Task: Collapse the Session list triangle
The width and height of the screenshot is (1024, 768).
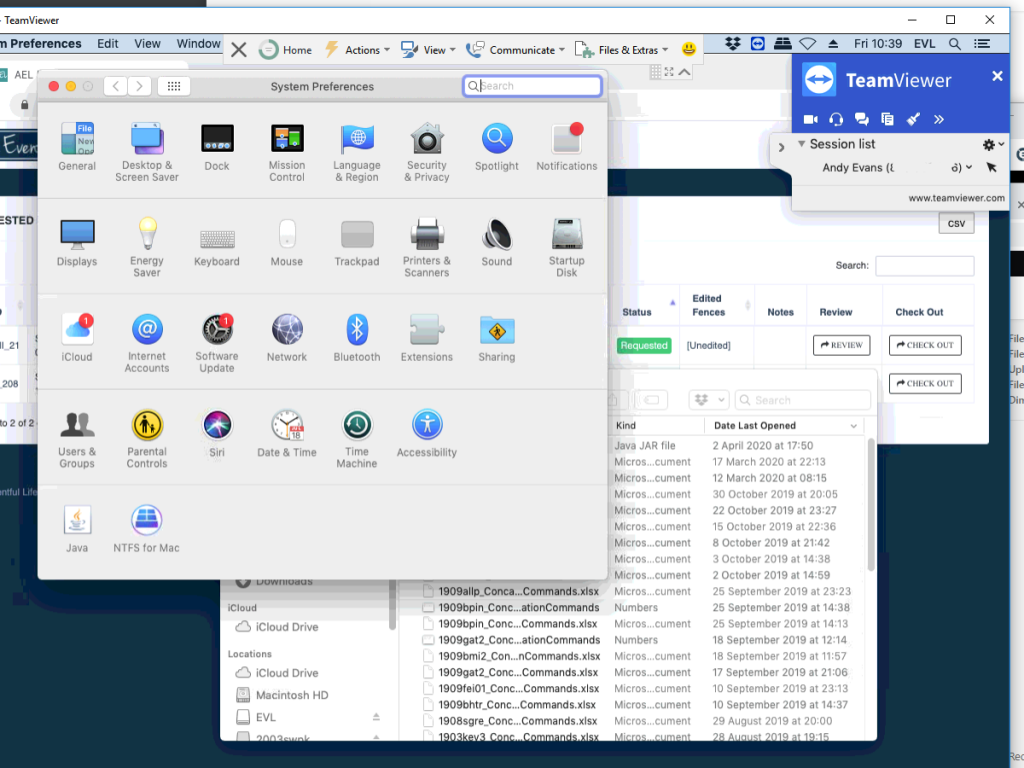Action: click(x=801, y=144)
